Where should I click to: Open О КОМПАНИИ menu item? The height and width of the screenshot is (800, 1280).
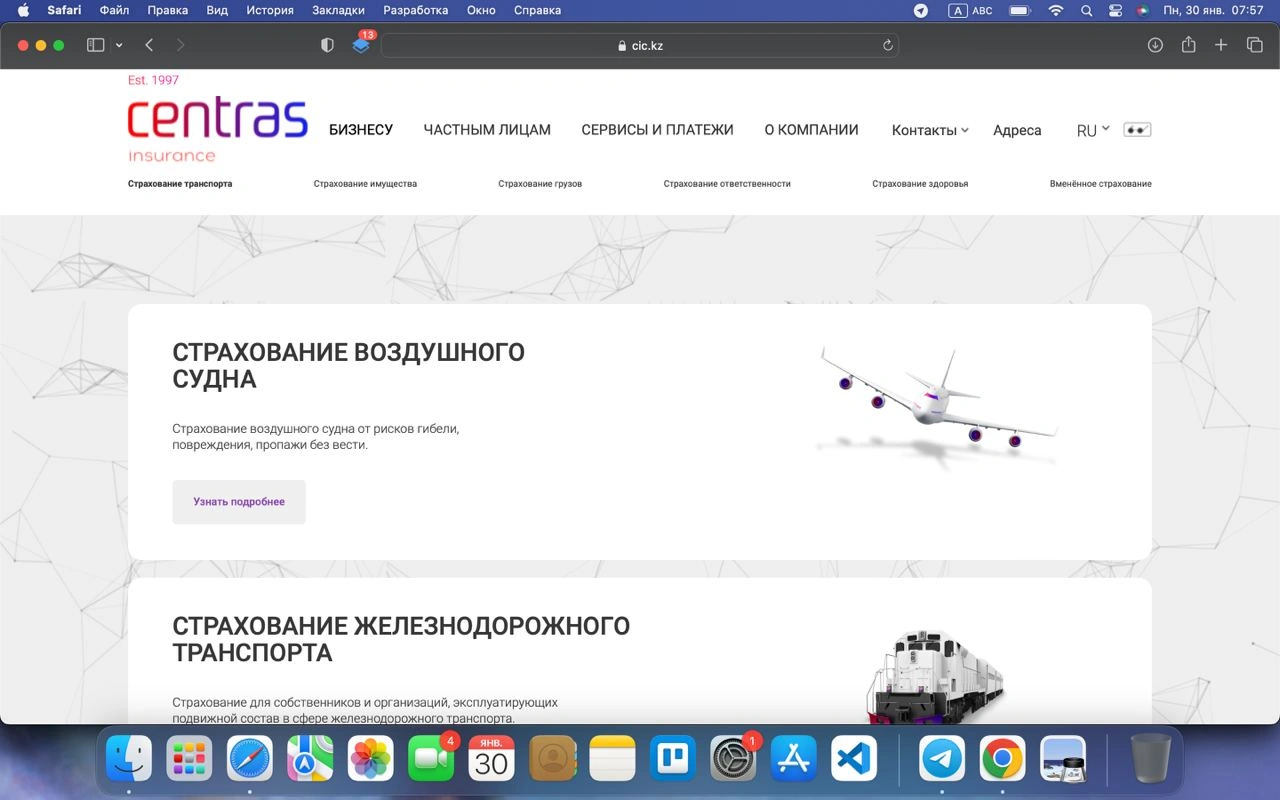tap(811, 130)
